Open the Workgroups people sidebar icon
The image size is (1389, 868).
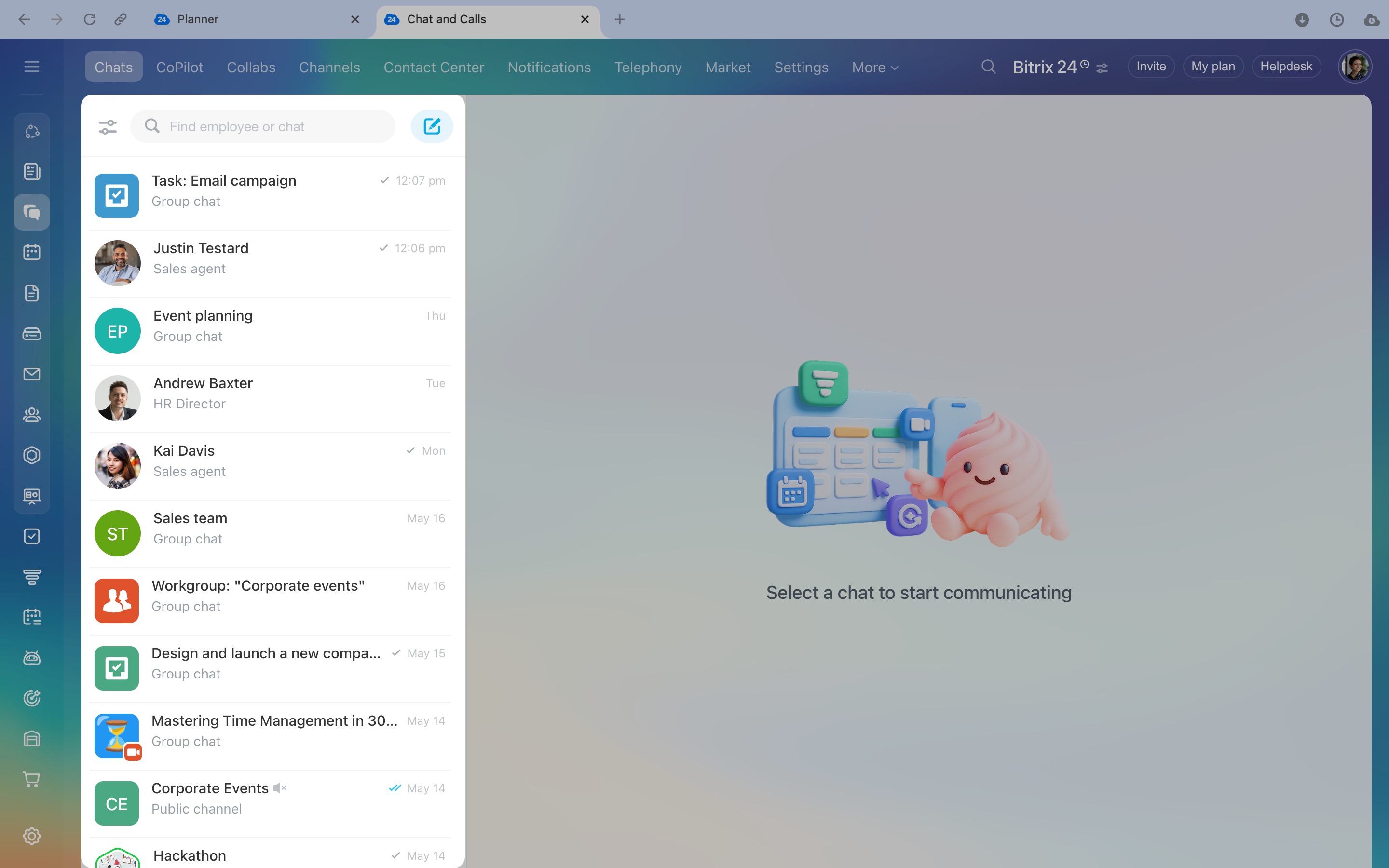31,415
